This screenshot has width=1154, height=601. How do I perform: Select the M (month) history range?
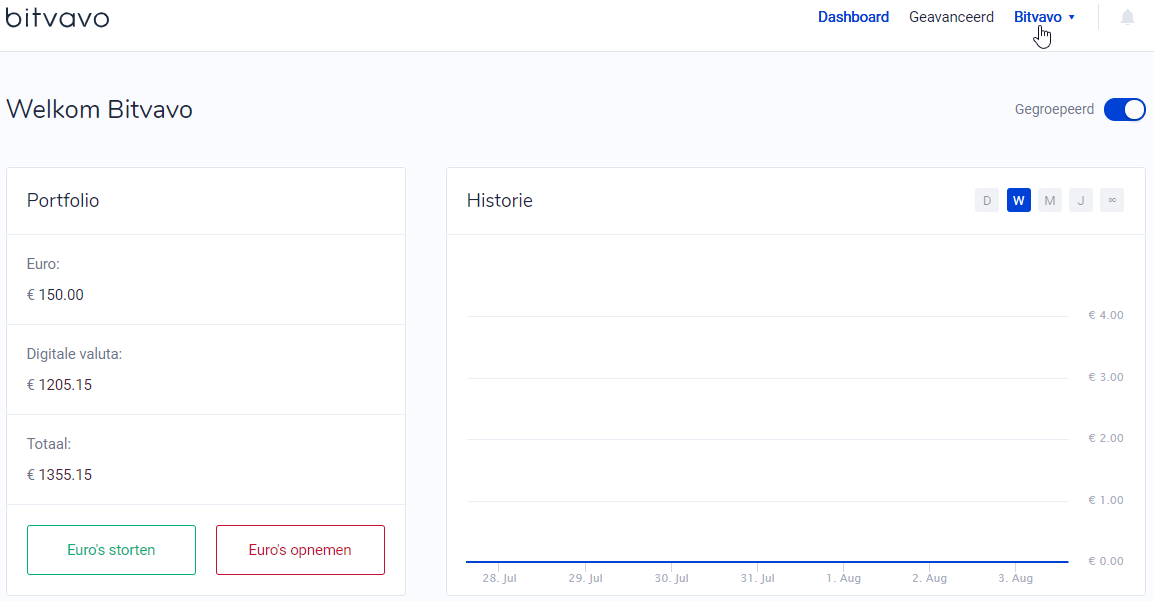tap(1049, 200)
